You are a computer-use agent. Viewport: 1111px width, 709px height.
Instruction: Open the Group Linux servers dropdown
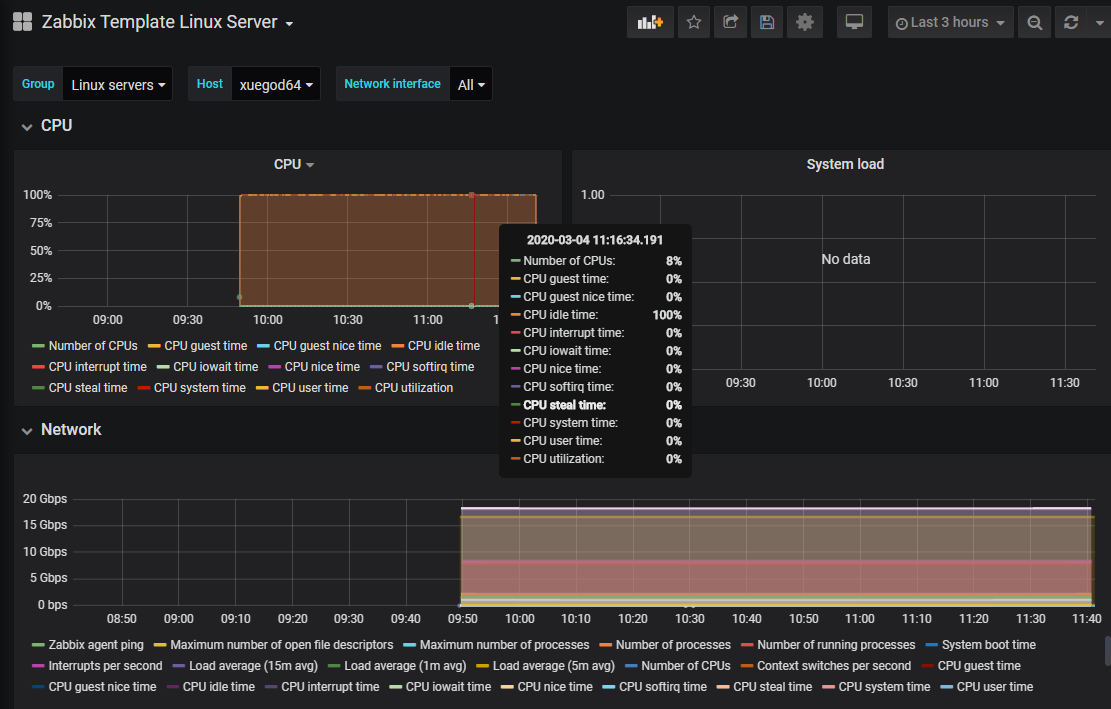point(118,85)
